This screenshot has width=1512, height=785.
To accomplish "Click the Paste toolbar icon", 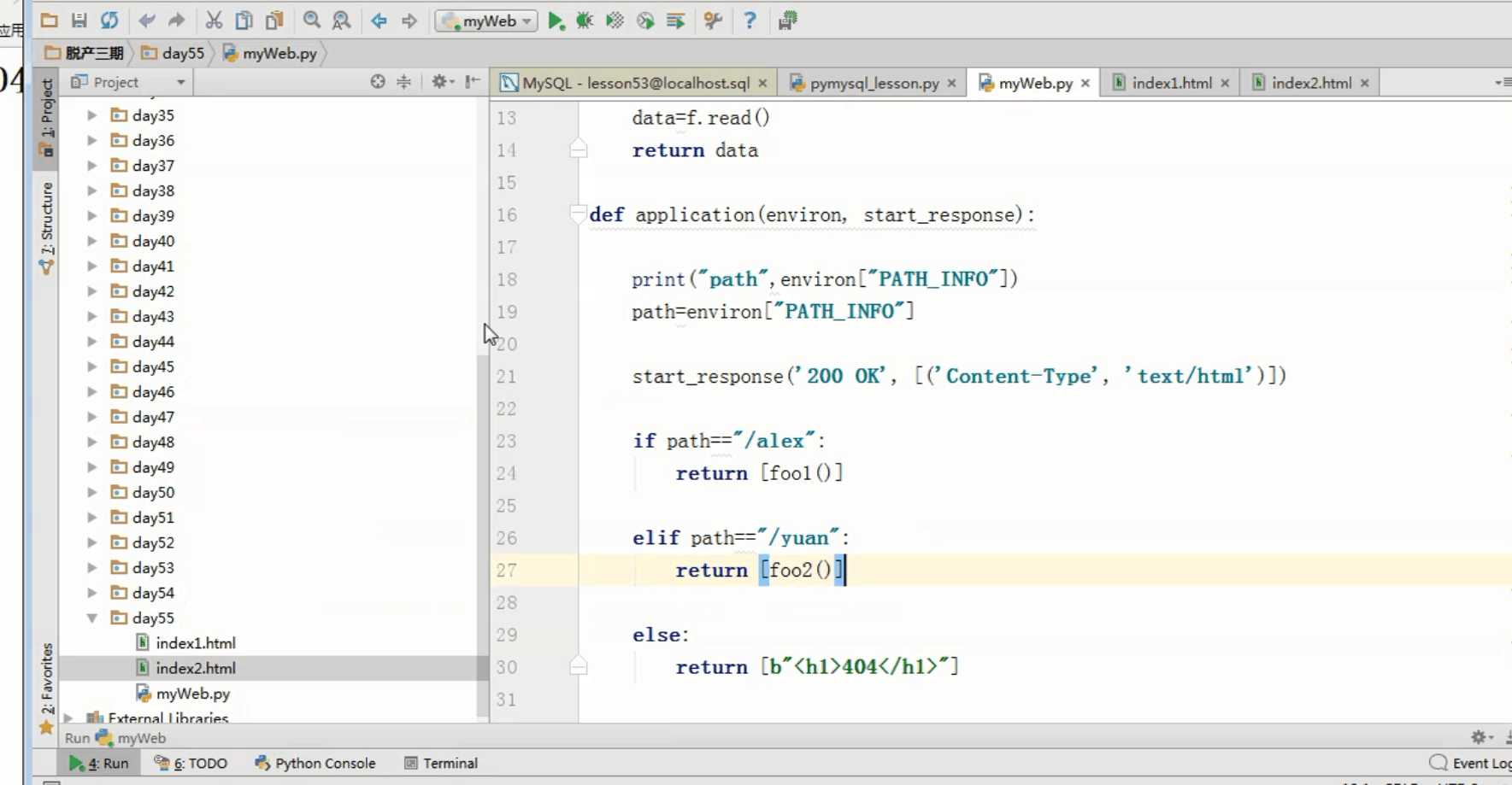I will point(274,21).
